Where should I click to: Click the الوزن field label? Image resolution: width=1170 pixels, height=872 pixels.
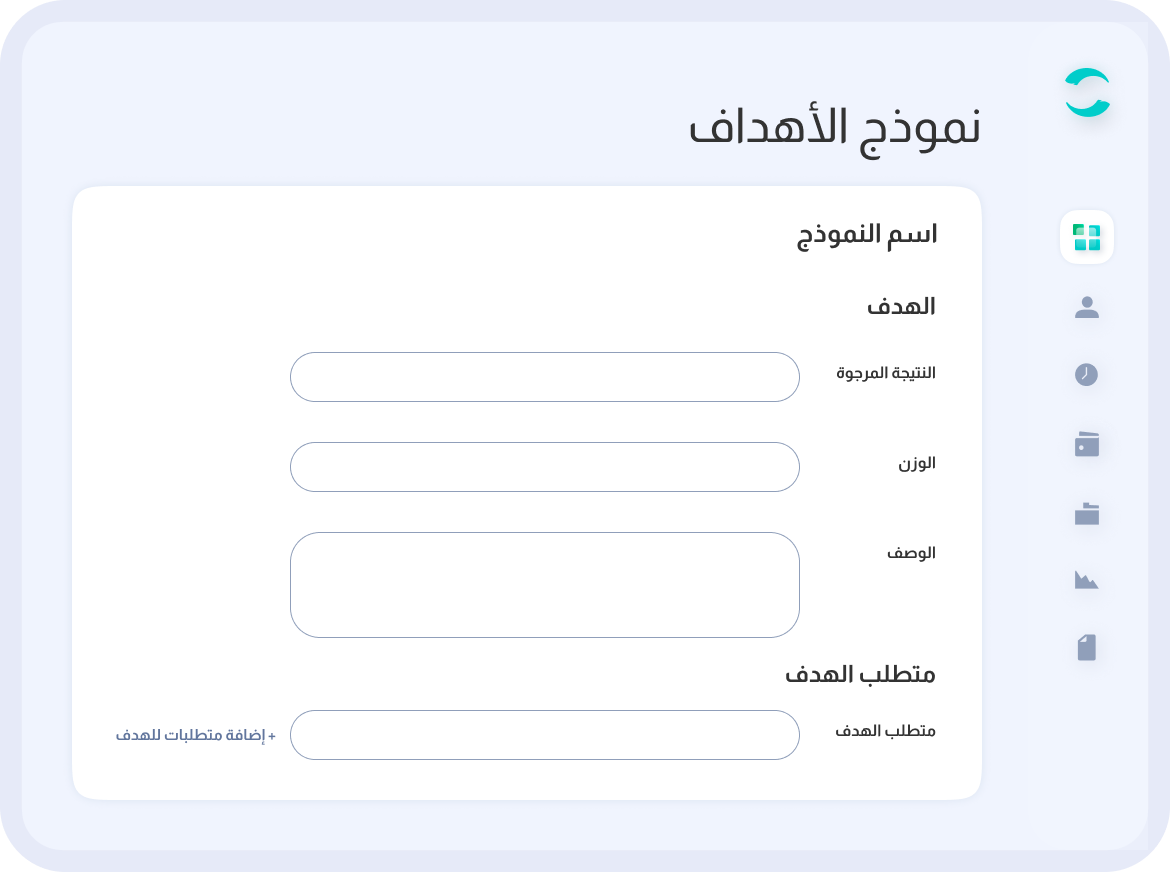(917, 463)
